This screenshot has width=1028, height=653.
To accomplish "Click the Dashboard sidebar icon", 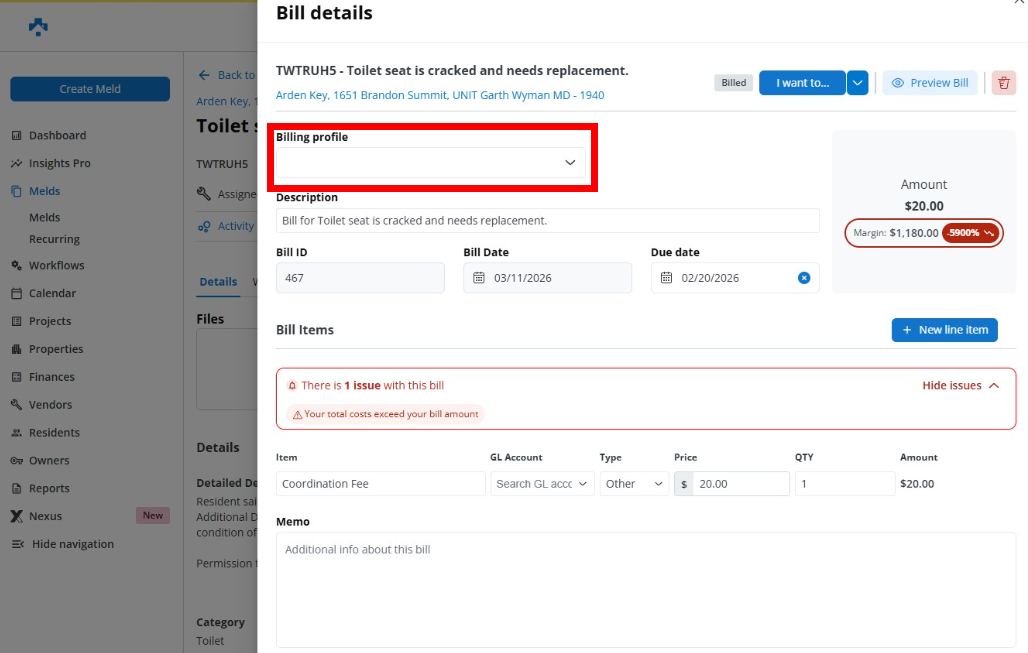I will [x=17, y=136].
